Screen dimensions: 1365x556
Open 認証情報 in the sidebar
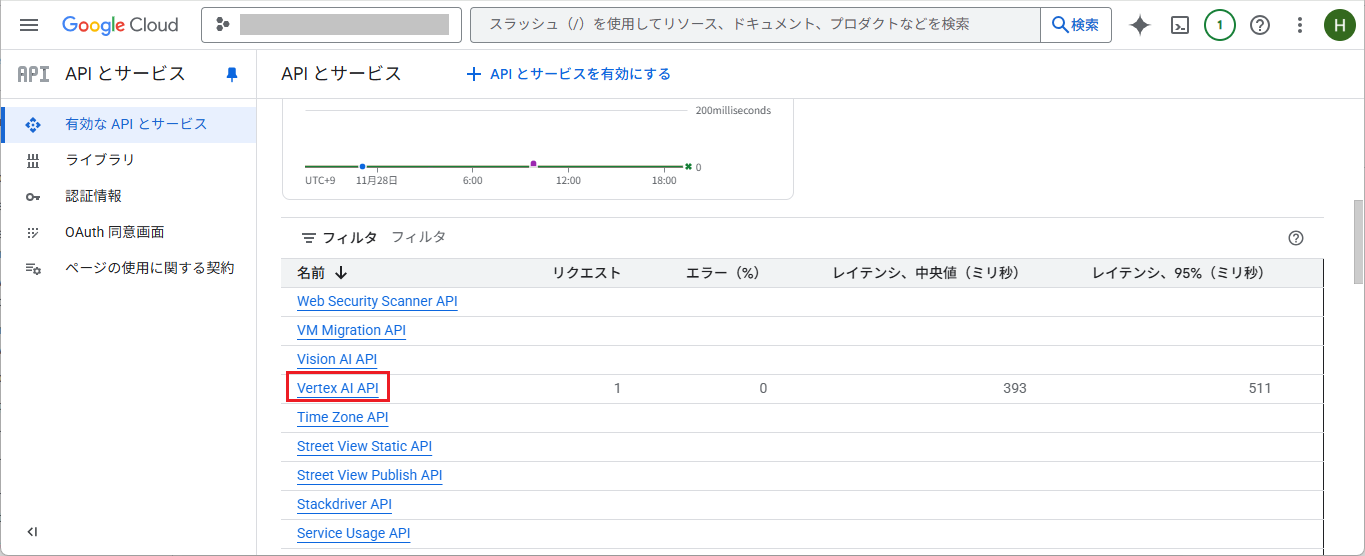coord(128,196)
